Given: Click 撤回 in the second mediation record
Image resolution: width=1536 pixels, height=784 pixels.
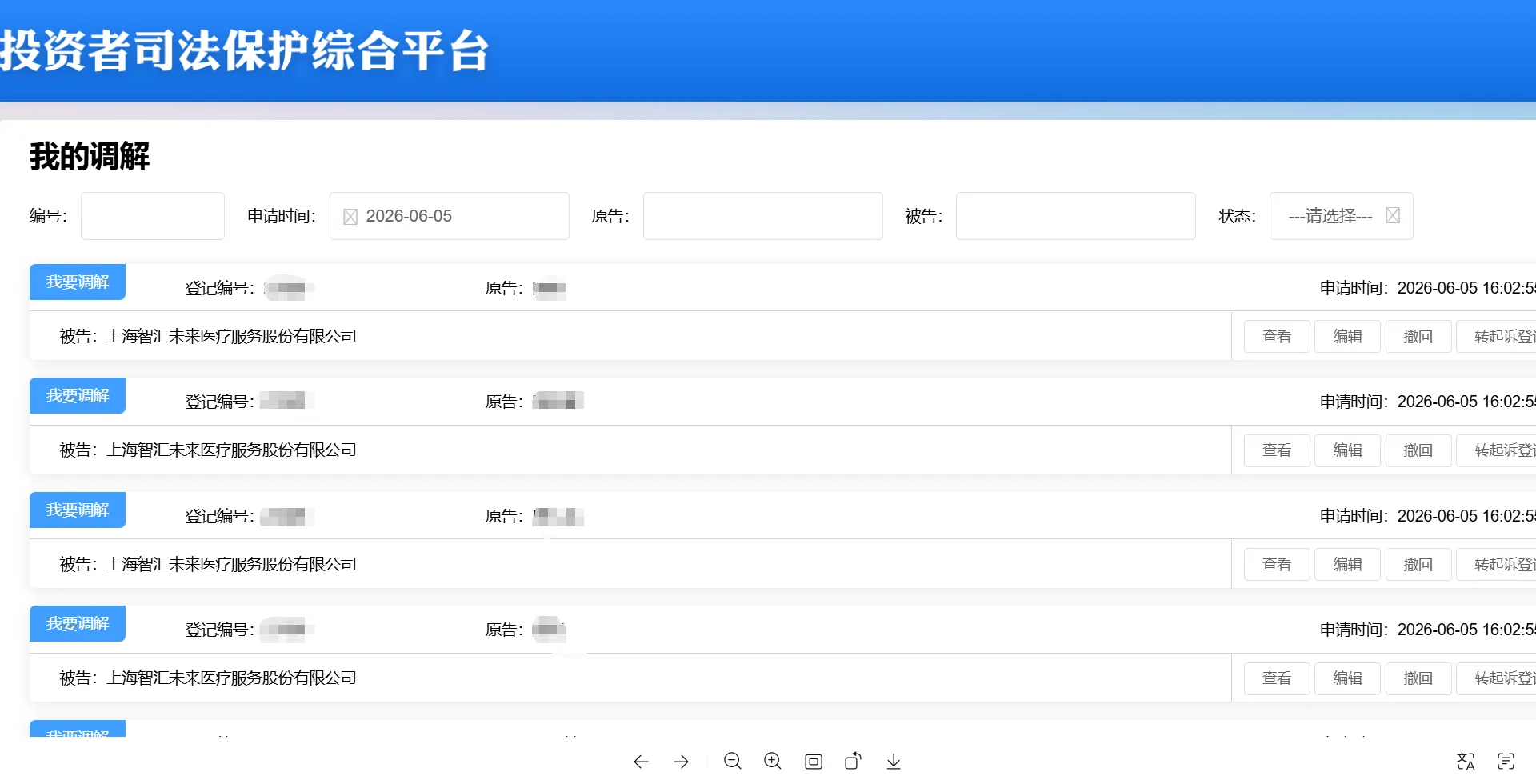Looking at the screenshot, I should point(1418,450).
